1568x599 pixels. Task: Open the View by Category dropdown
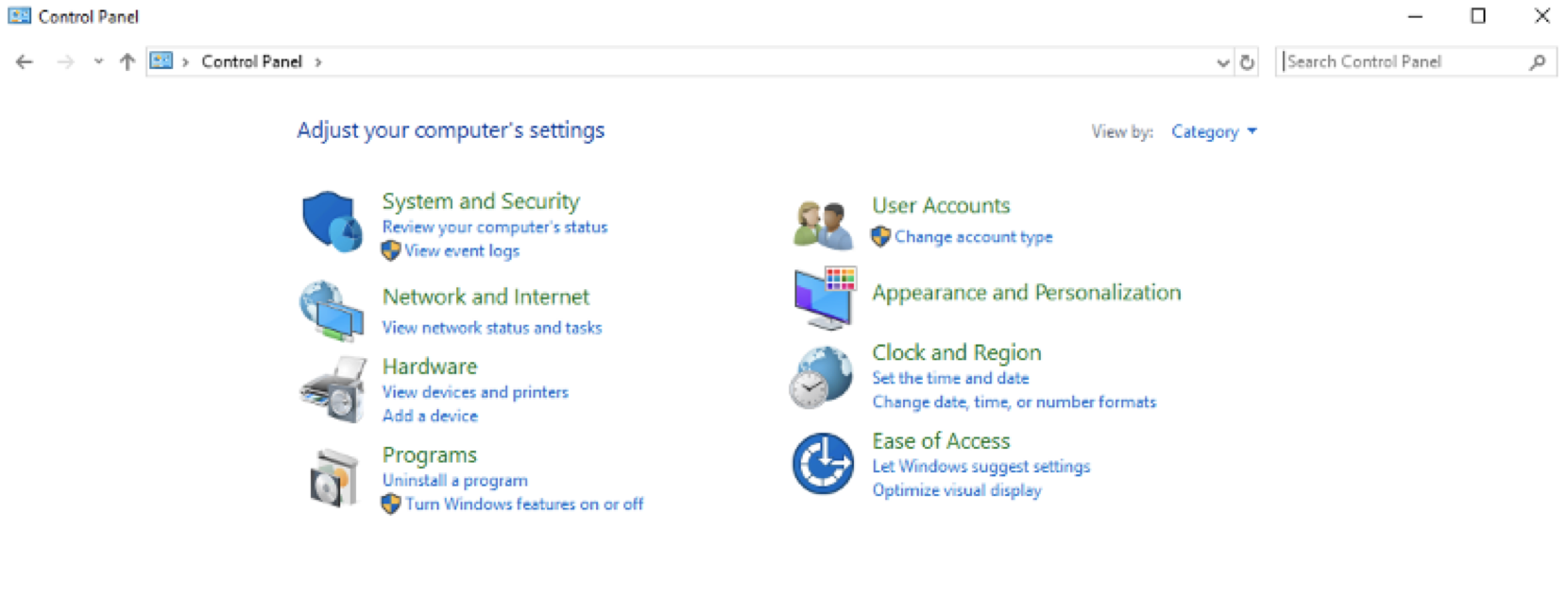[x=1214, y=132]
